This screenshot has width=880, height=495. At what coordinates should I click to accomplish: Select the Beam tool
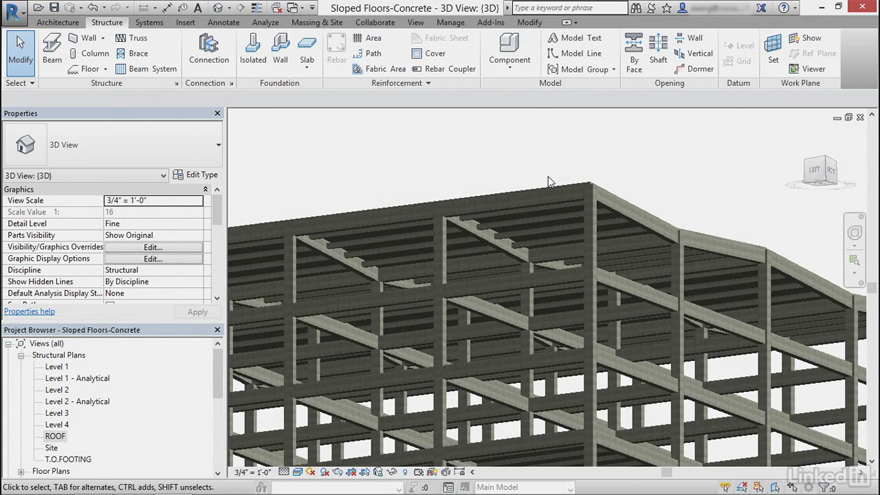tap(52, 48)
